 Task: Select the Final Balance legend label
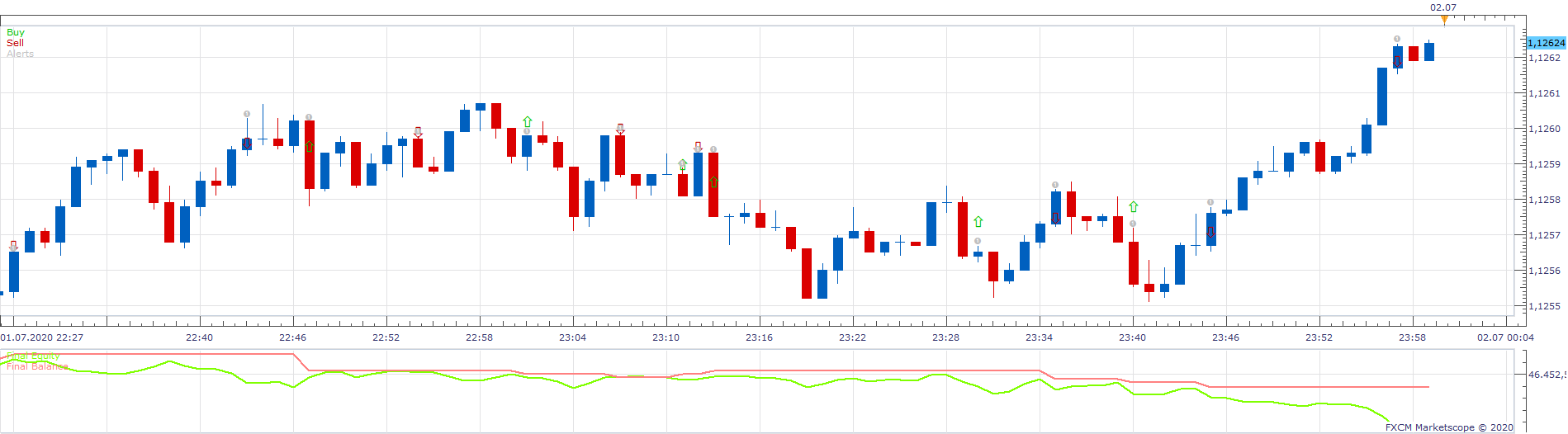pyautogui.click(x=37, y=366)
